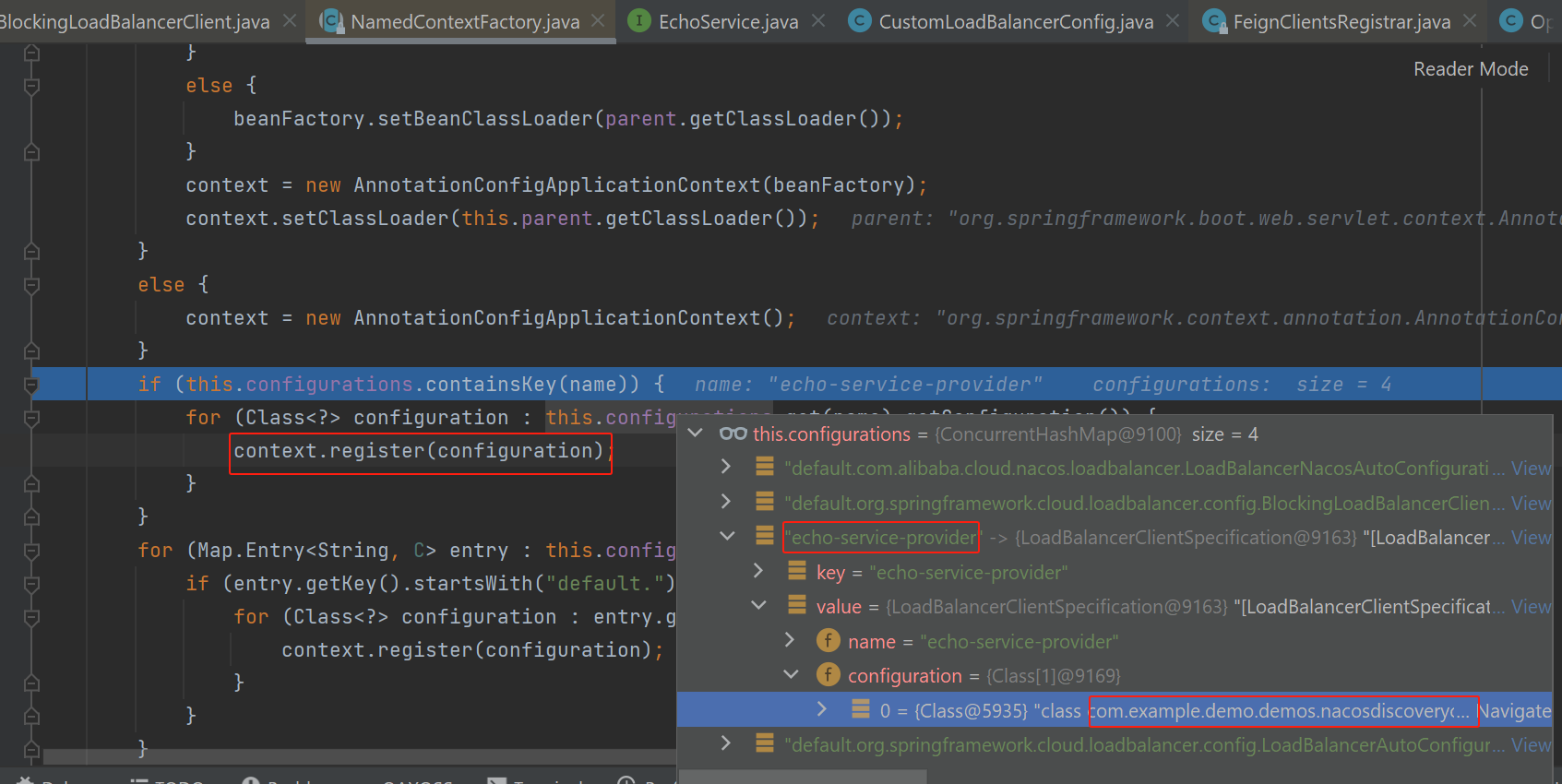Click the icon beside key = echo-service-provider
The height and width of the screenshot is (784, 1562).
point(797,571)
